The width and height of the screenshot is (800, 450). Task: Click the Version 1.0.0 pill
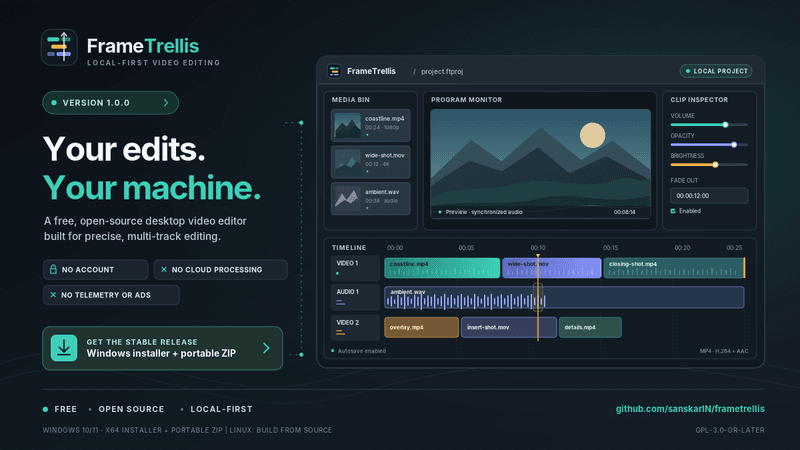pyautogui.click(x=111, y=103)
